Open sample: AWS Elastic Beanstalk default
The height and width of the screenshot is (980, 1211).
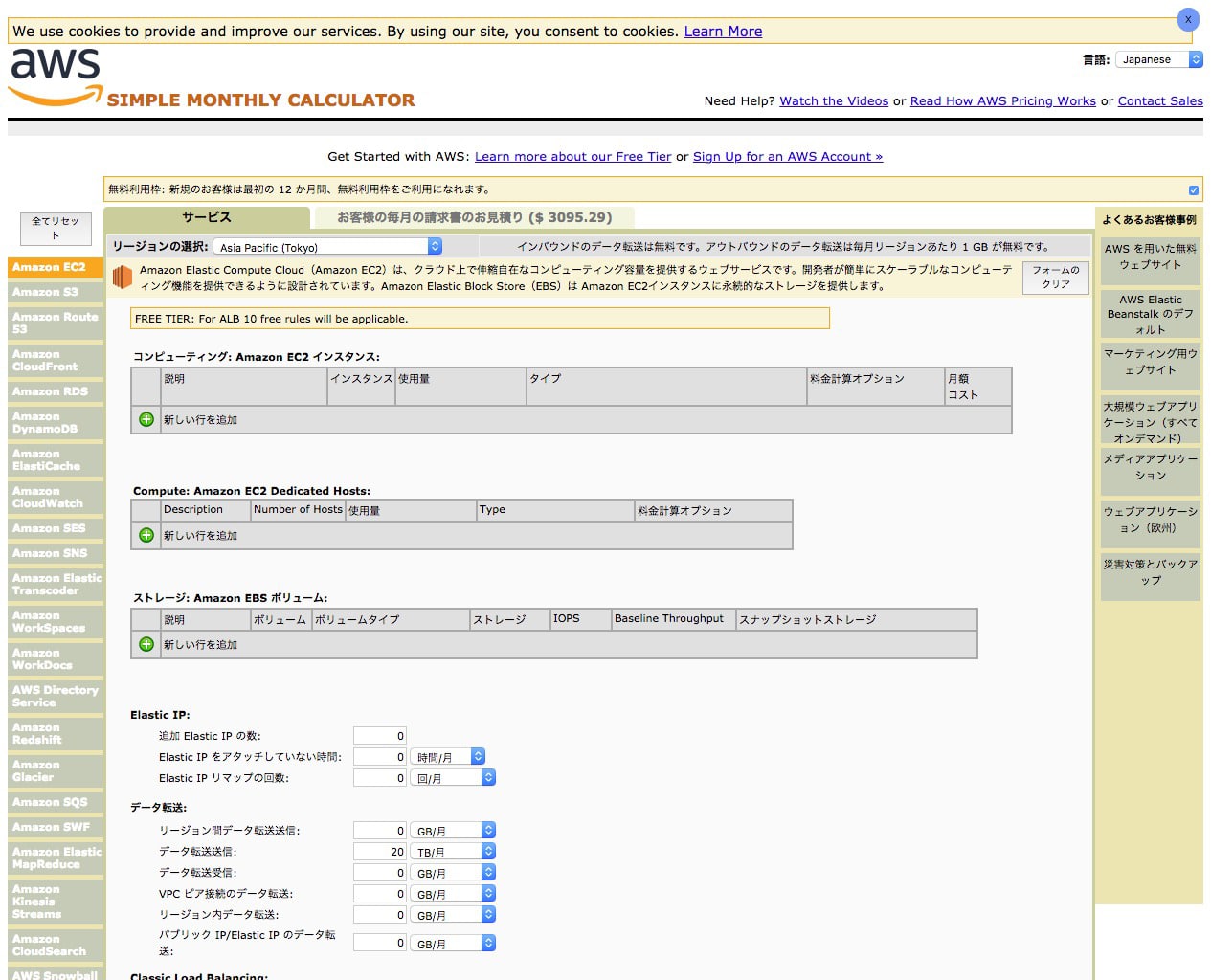coord(1151,314)
